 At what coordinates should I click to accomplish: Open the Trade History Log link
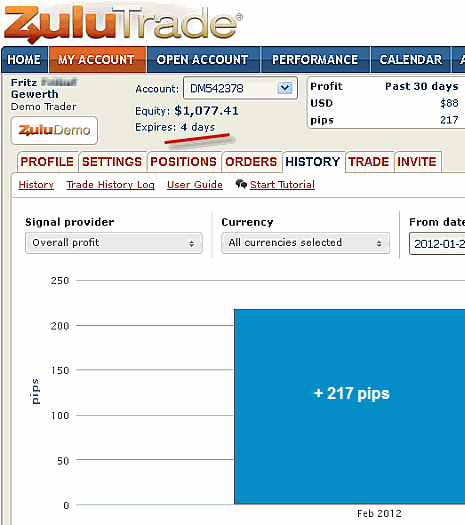tap(110, 185)
